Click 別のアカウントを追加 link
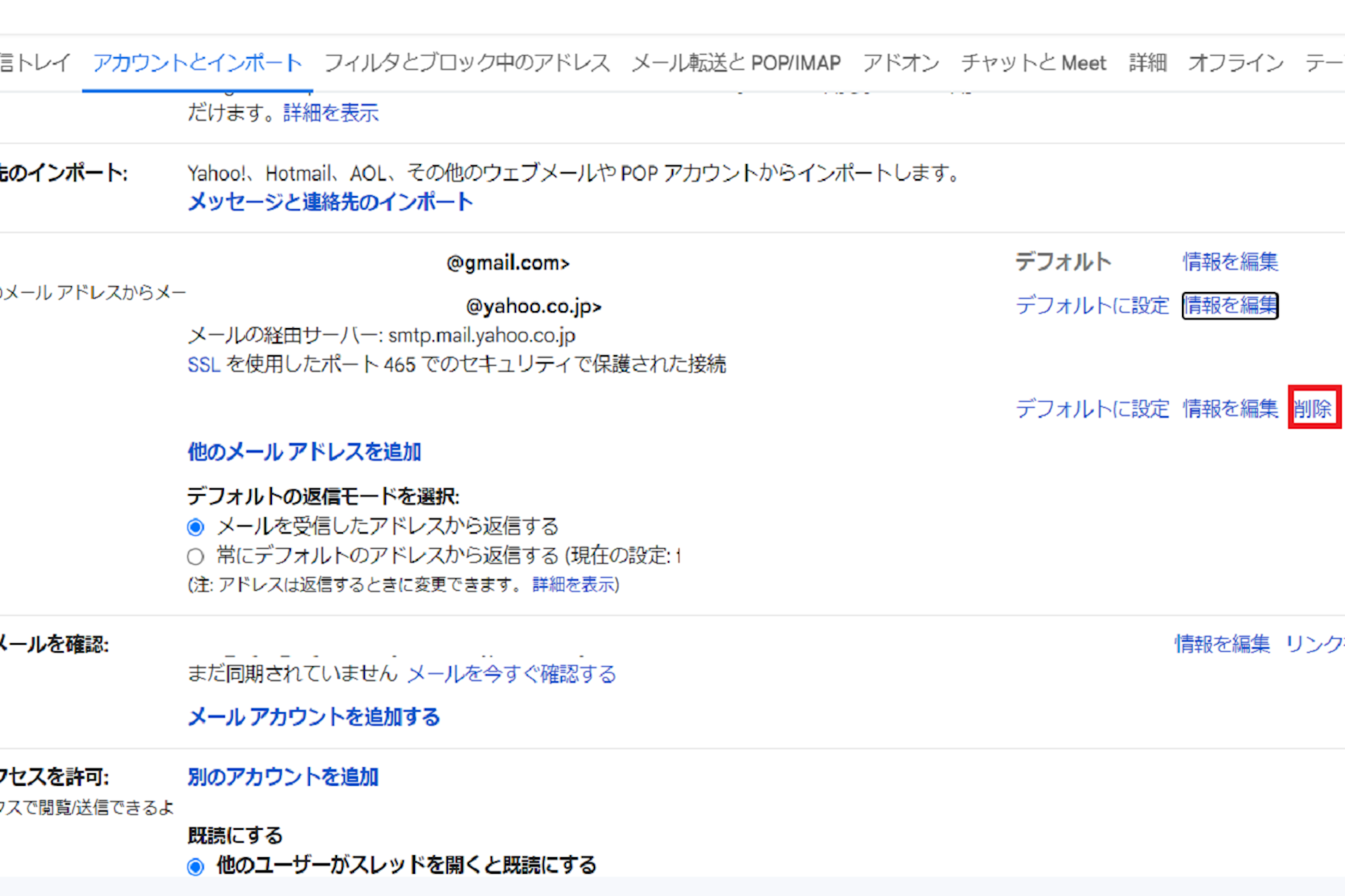Image resolution: width=1345 pixels, height=896 pixels. coord(283,777)
